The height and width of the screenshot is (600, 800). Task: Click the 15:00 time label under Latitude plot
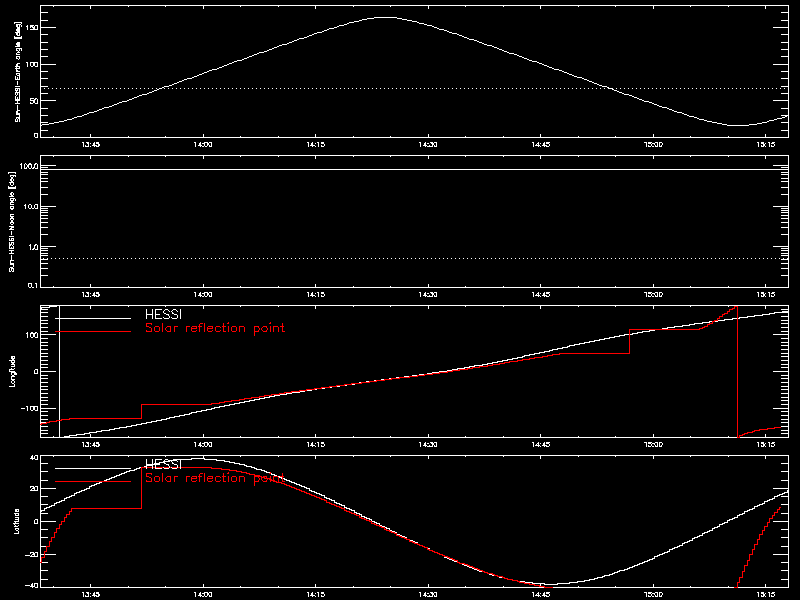(653, 594)
